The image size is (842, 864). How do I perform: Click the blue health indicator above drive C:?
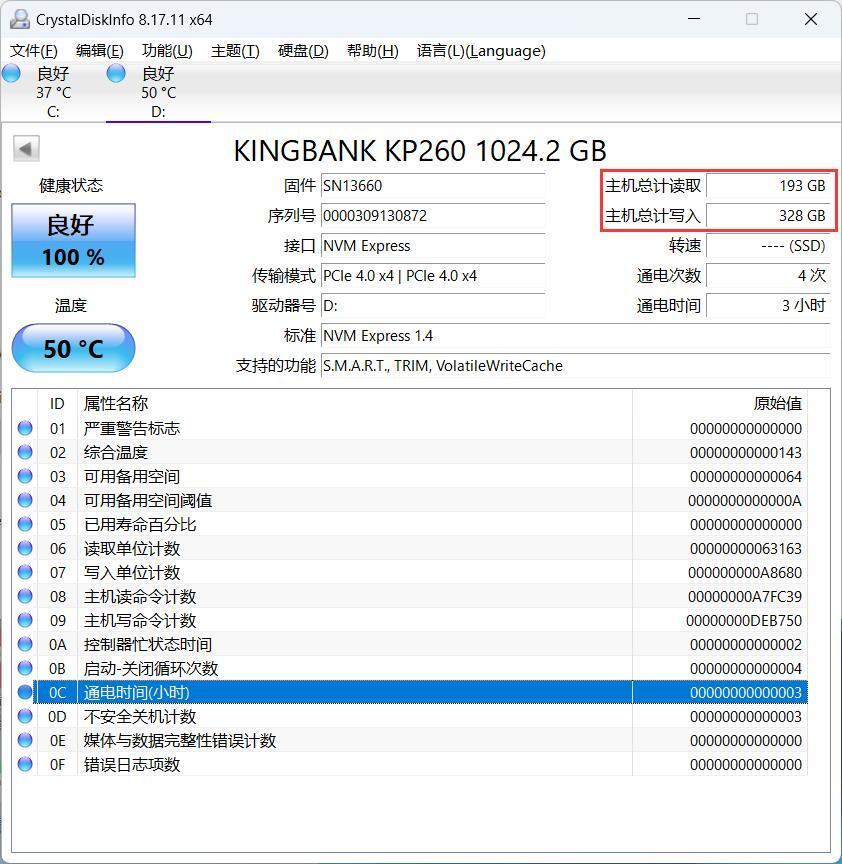tap(11, 73)
